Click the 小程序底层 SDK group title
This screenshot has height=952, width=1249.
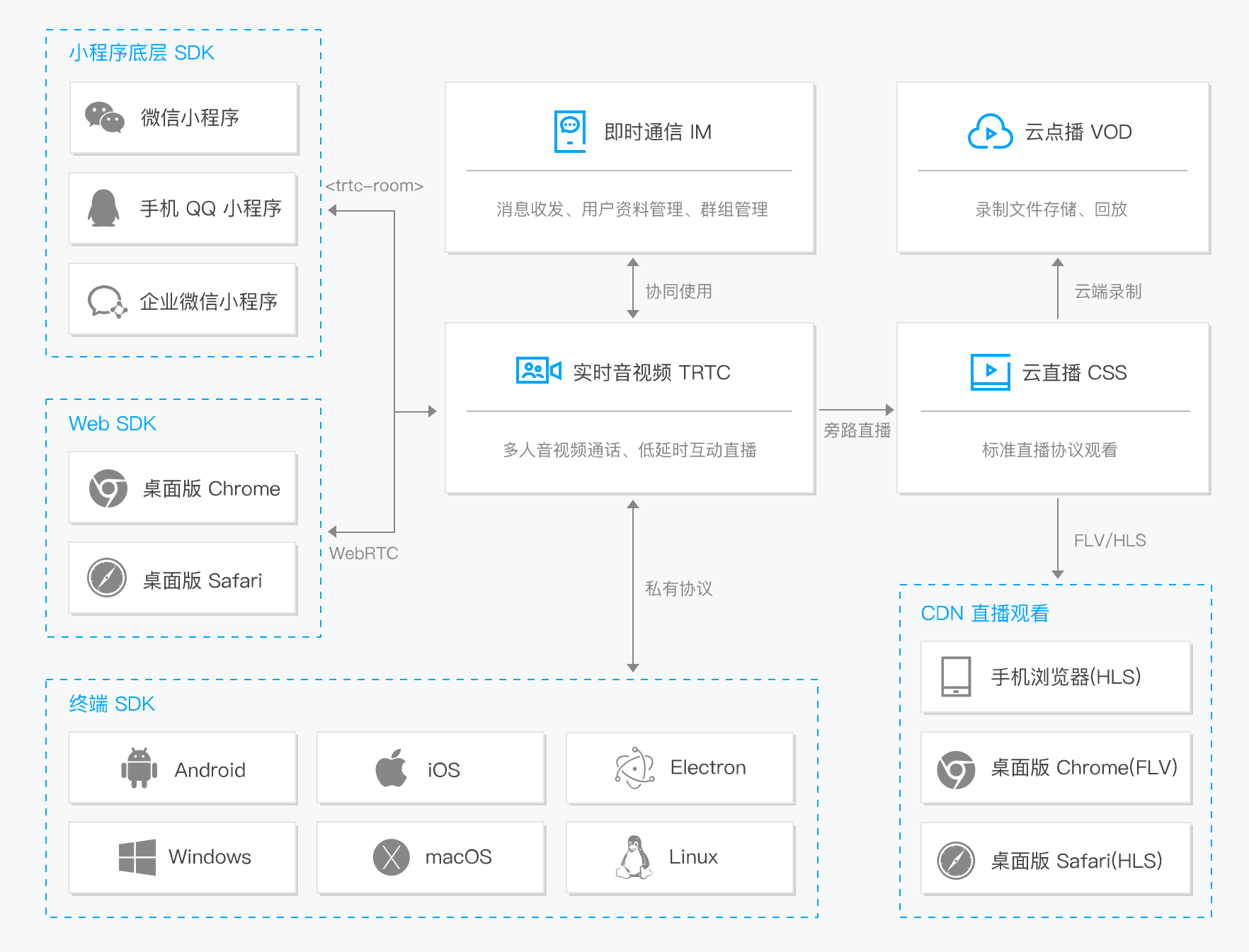pyautogui.click(x=141, y=53)
